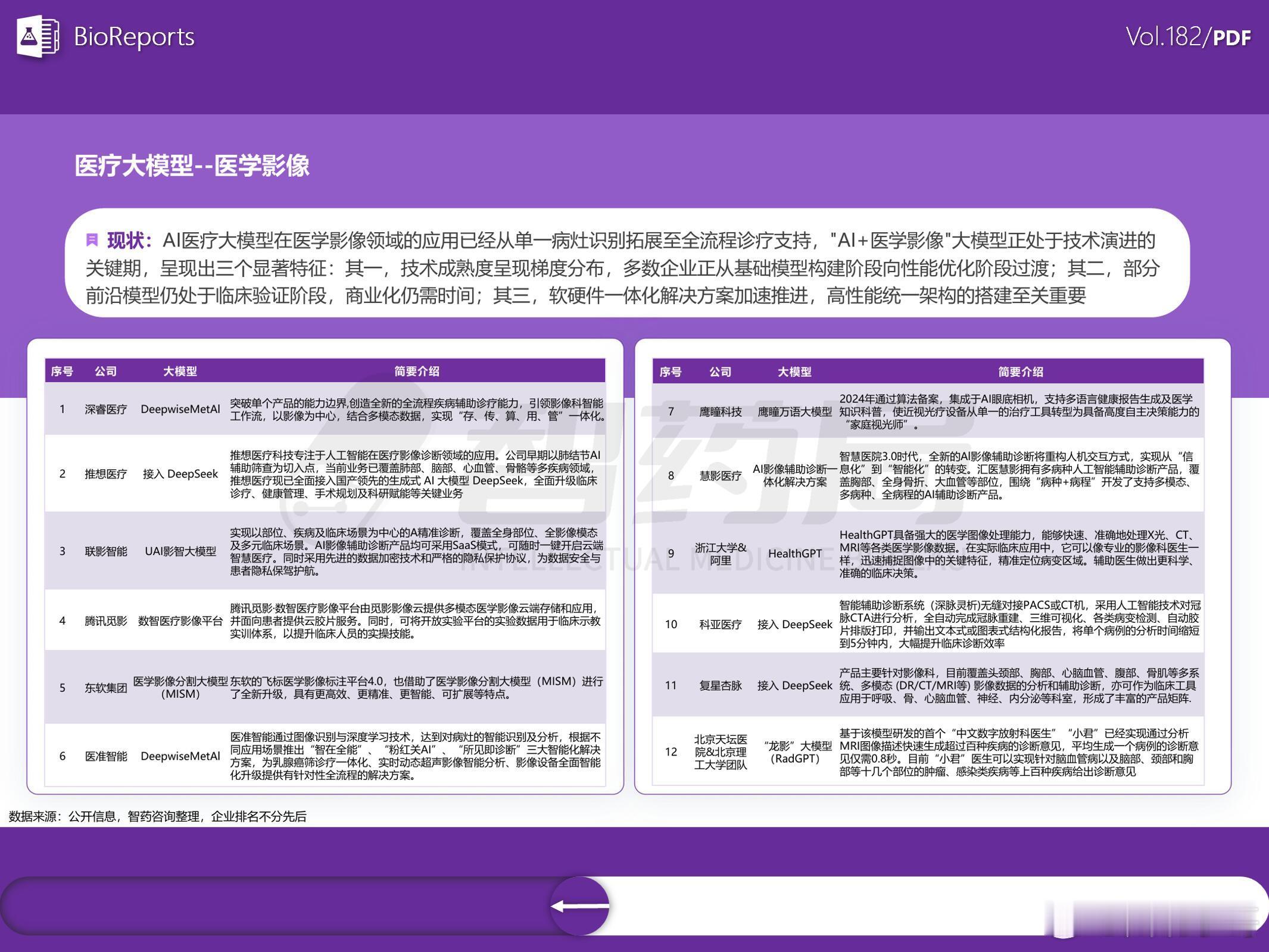Screen dimensions: 1269x952
Task: Click left table header 序号
Action: coord(62,372)
